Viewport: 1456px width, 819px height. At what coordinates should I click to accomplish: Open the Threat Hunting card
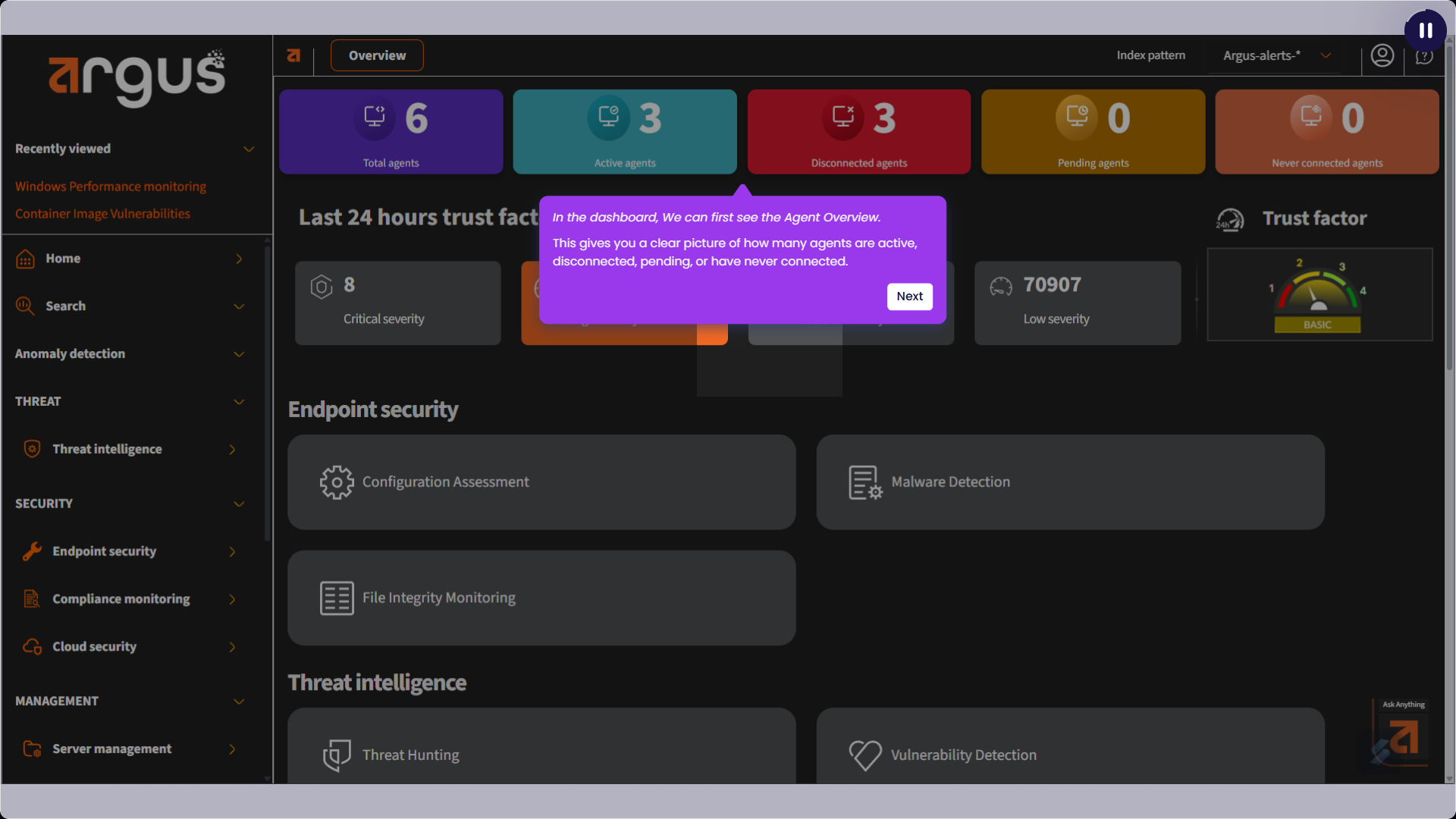pyautogui.click(x=541, y=746)
